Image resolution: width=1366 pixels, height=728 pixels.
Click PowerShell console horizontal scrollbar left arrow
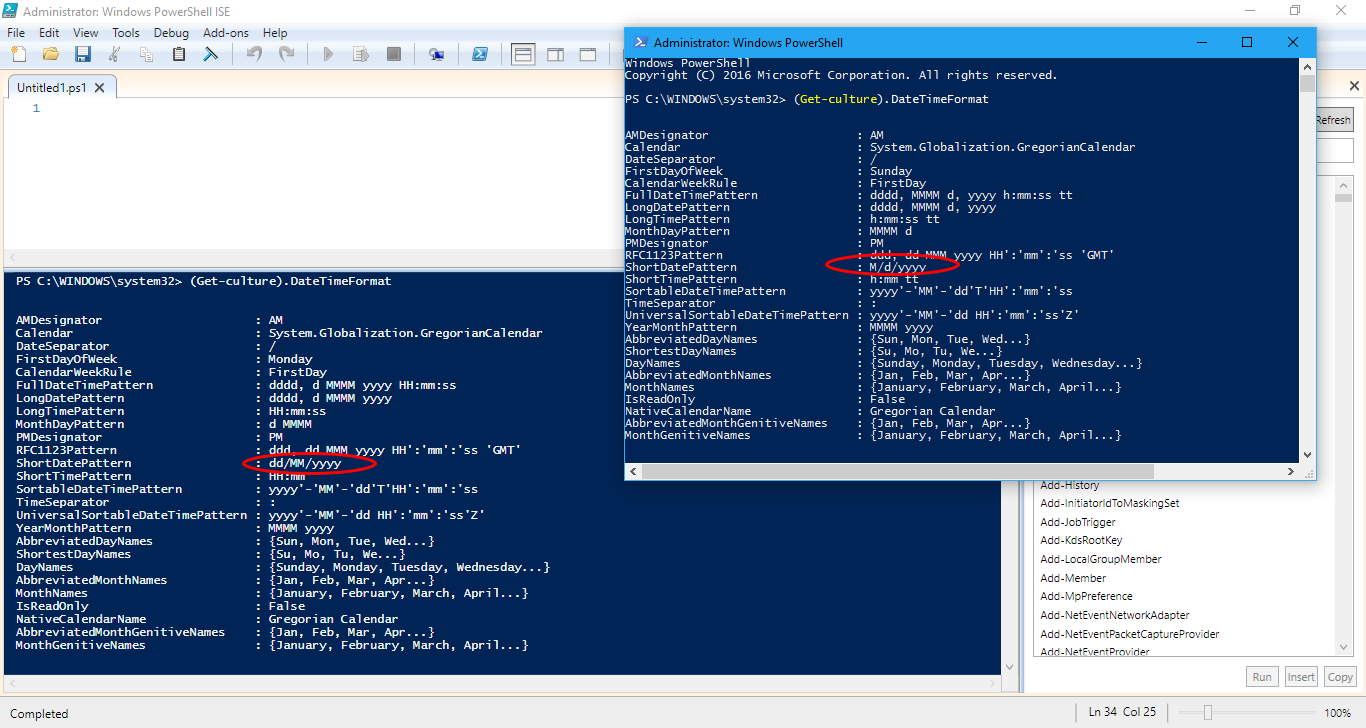(634, 470)
